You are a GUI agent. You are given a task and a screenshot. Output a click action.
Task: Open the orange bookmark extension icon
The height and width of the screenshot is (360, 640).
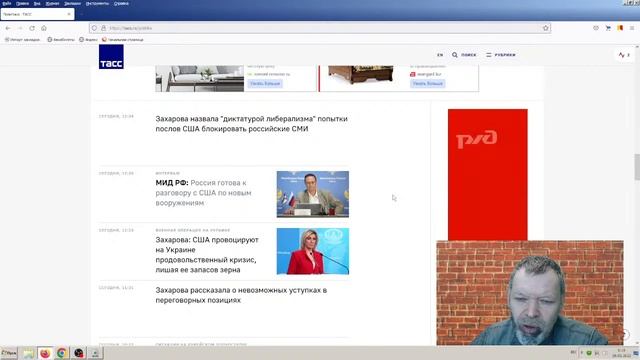(620, 28)
